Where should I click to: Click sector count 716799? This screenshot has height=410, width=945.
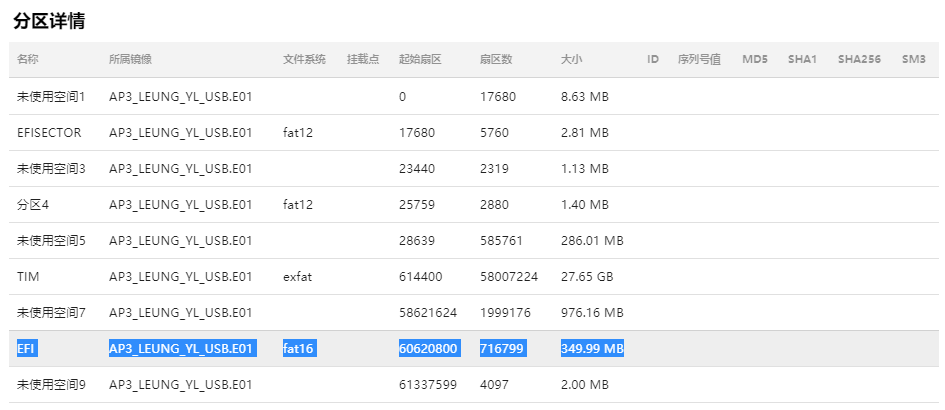pyautogui.click(x=502, y=348)
